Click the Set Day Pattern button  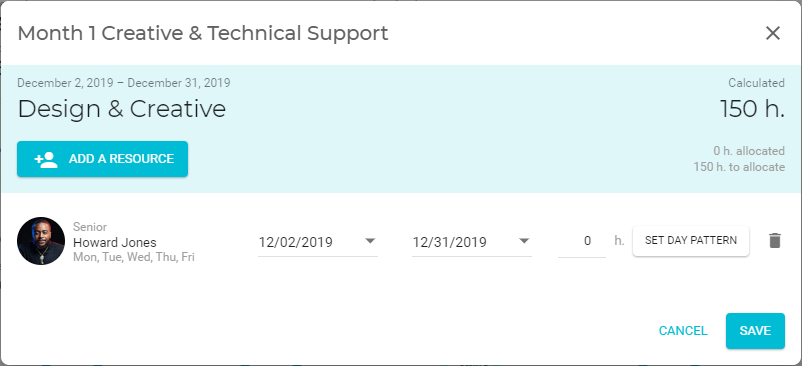pos(691,240)
